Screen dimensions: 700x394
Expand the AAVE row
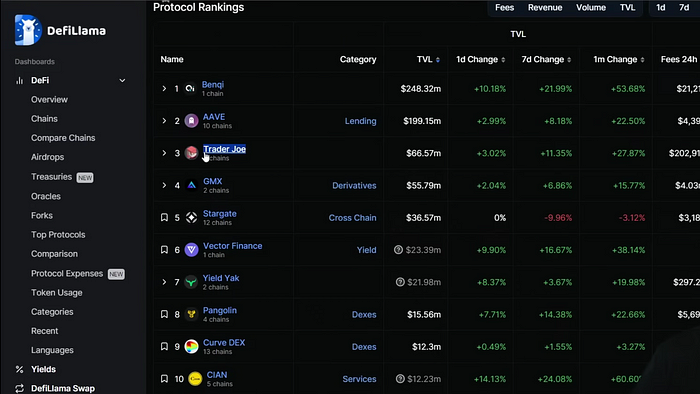[164, 120]
